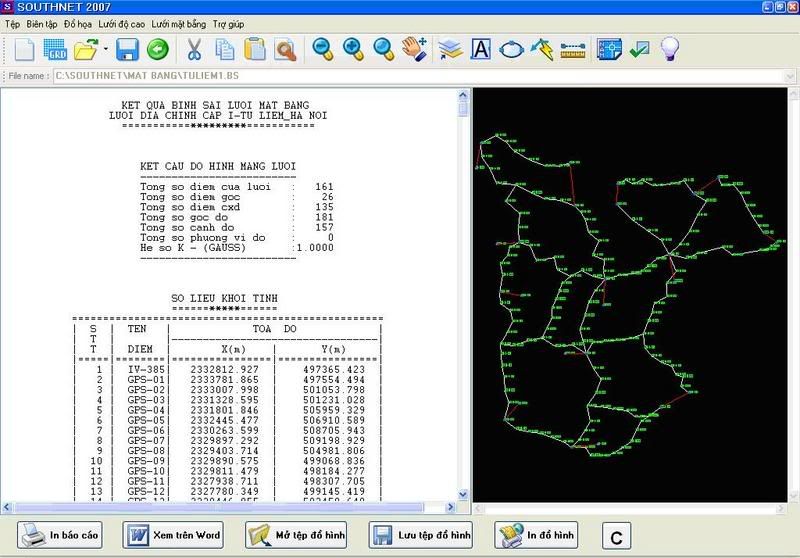Click the He so K value 1.0000
This screenshot has height=558, width=800.
[315, 248]
